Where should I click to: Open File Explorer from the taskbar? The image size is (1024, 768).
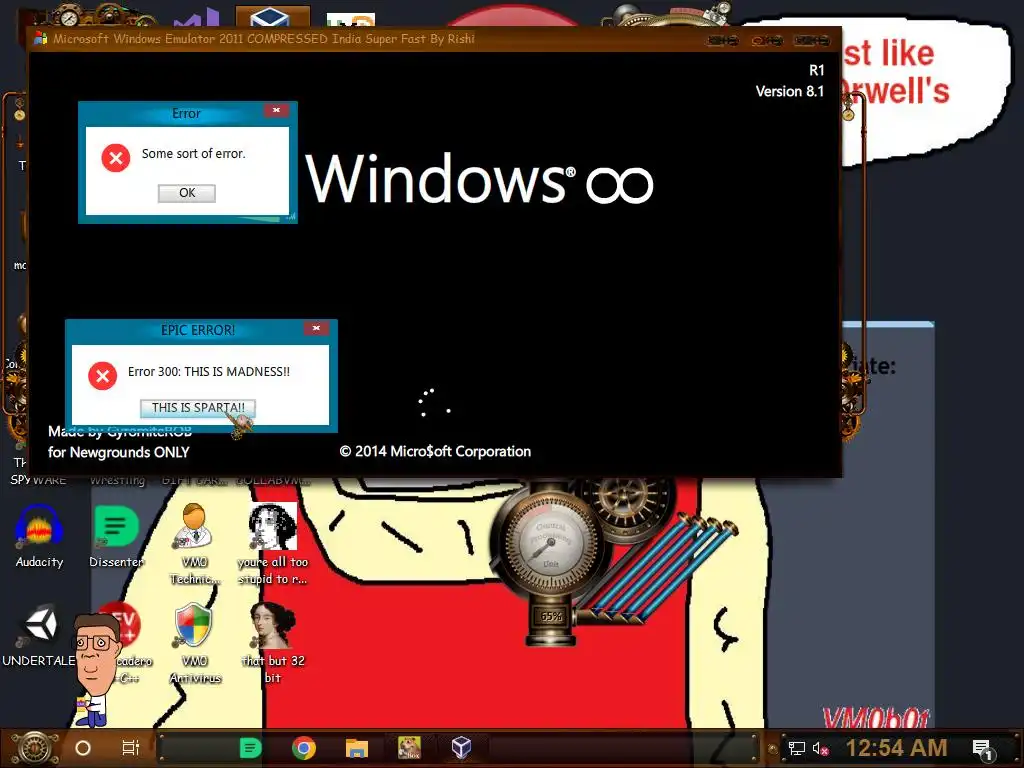[357, 748]
